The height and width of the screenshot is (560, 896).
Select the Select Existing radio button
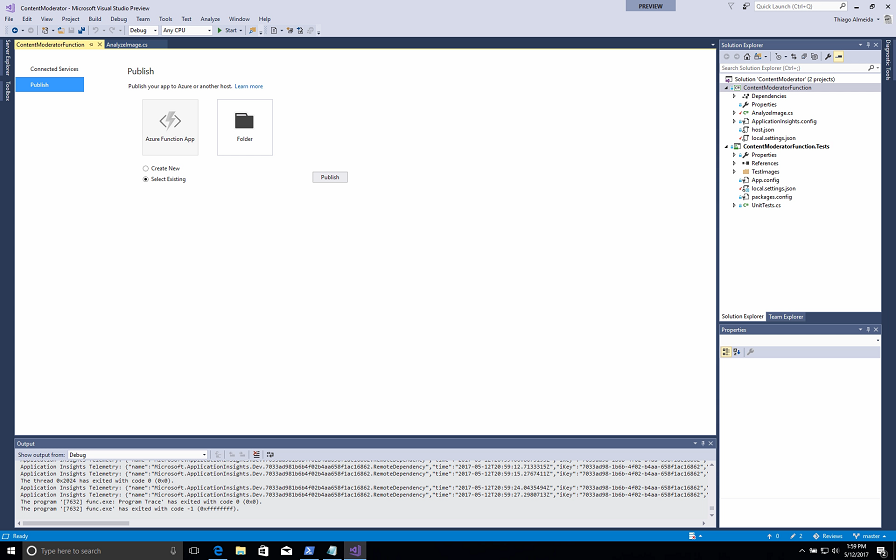146,179
